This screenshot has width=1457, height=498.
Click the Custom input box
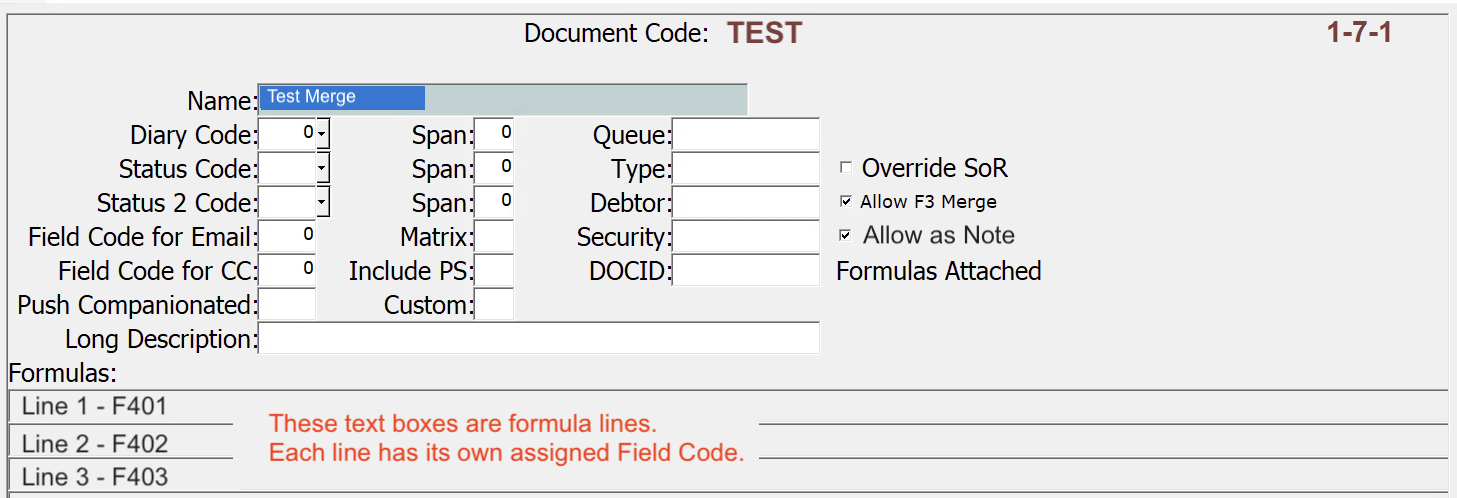point(494,305)
